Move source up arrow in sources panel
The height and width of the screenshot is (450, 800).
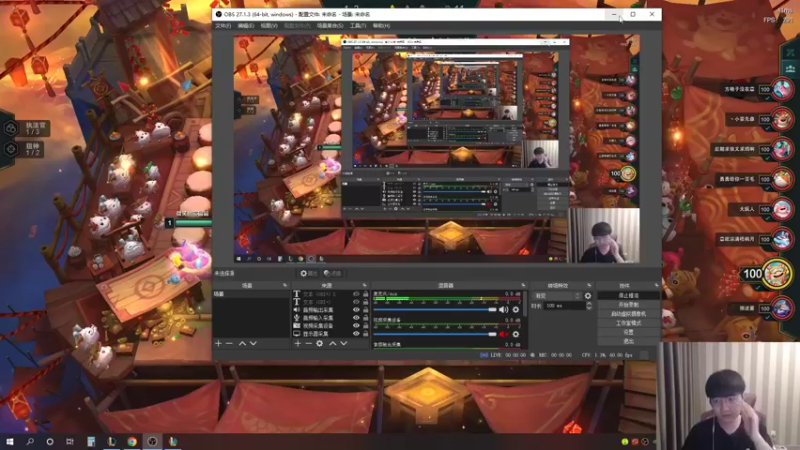click(x=333, y=344)
